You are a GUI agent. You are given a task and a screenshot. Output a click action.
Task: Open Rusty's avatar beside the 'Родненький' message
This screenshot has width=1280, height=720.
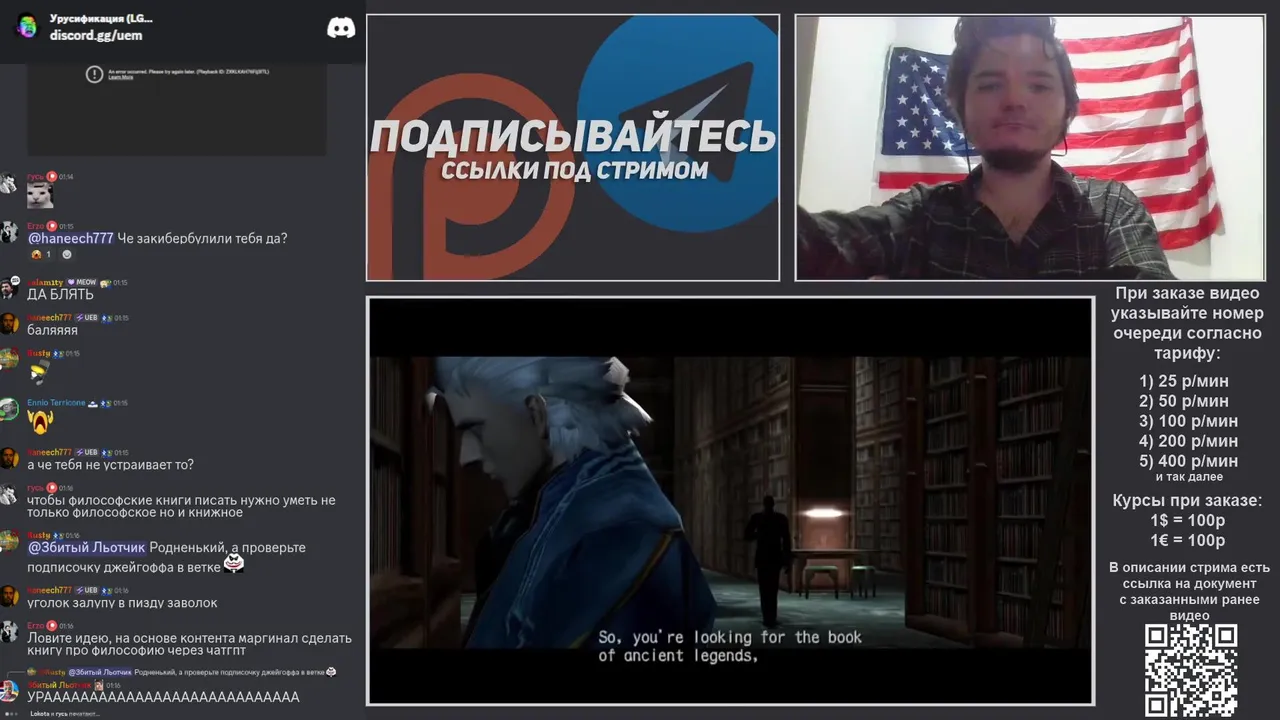pyautogui.click(x=9, y=541)
